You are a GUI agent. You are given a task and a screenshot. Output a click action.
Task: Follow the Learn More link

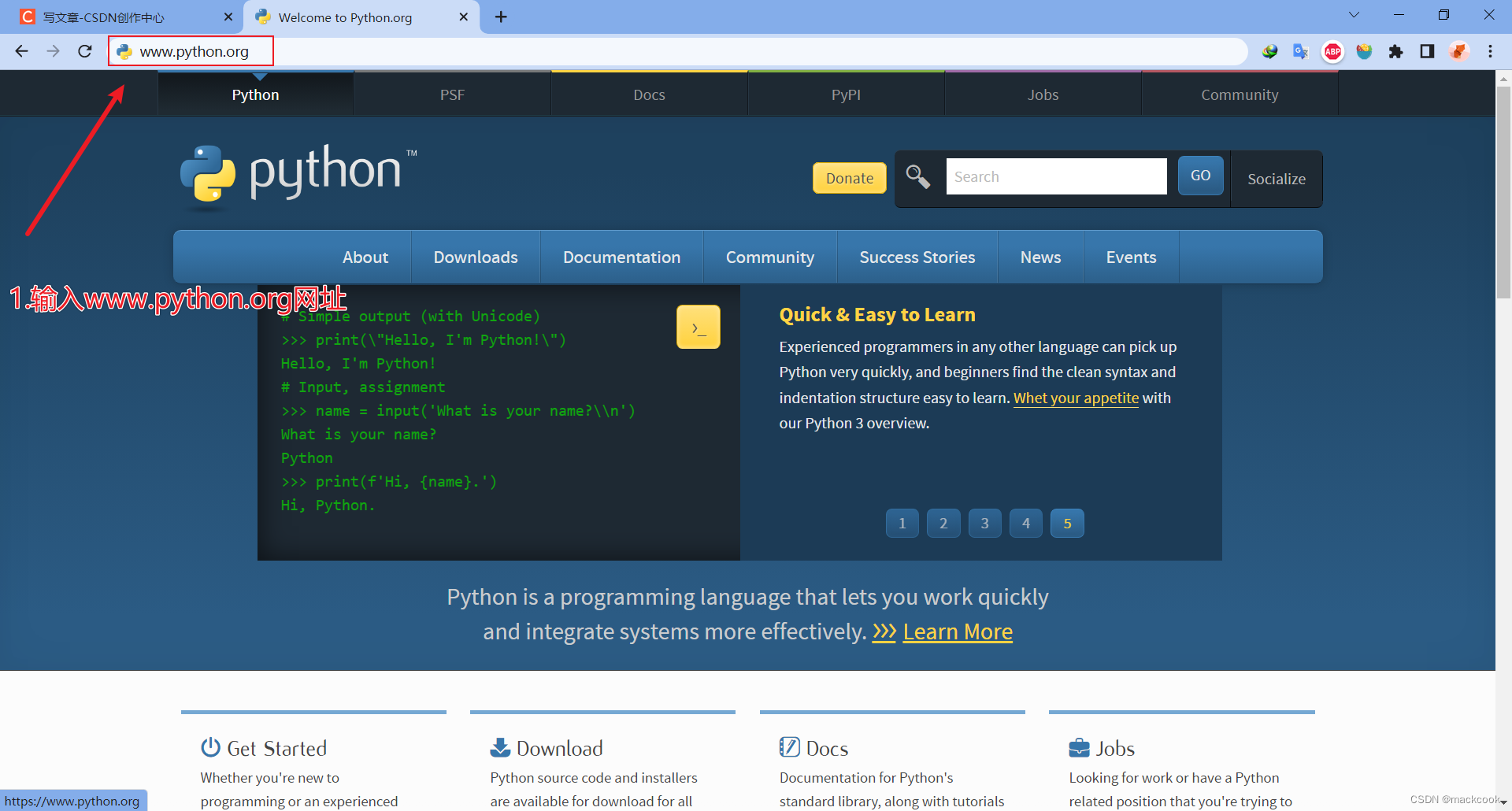click(958, 631)
